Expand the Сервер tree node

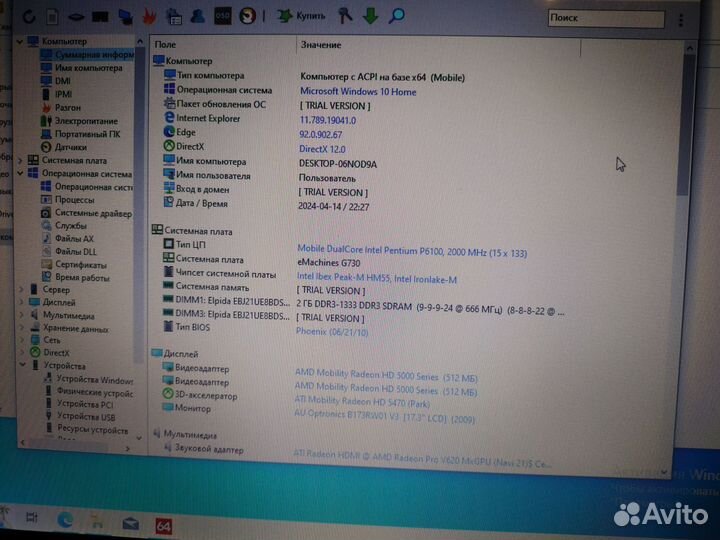[x=21, y=290]
